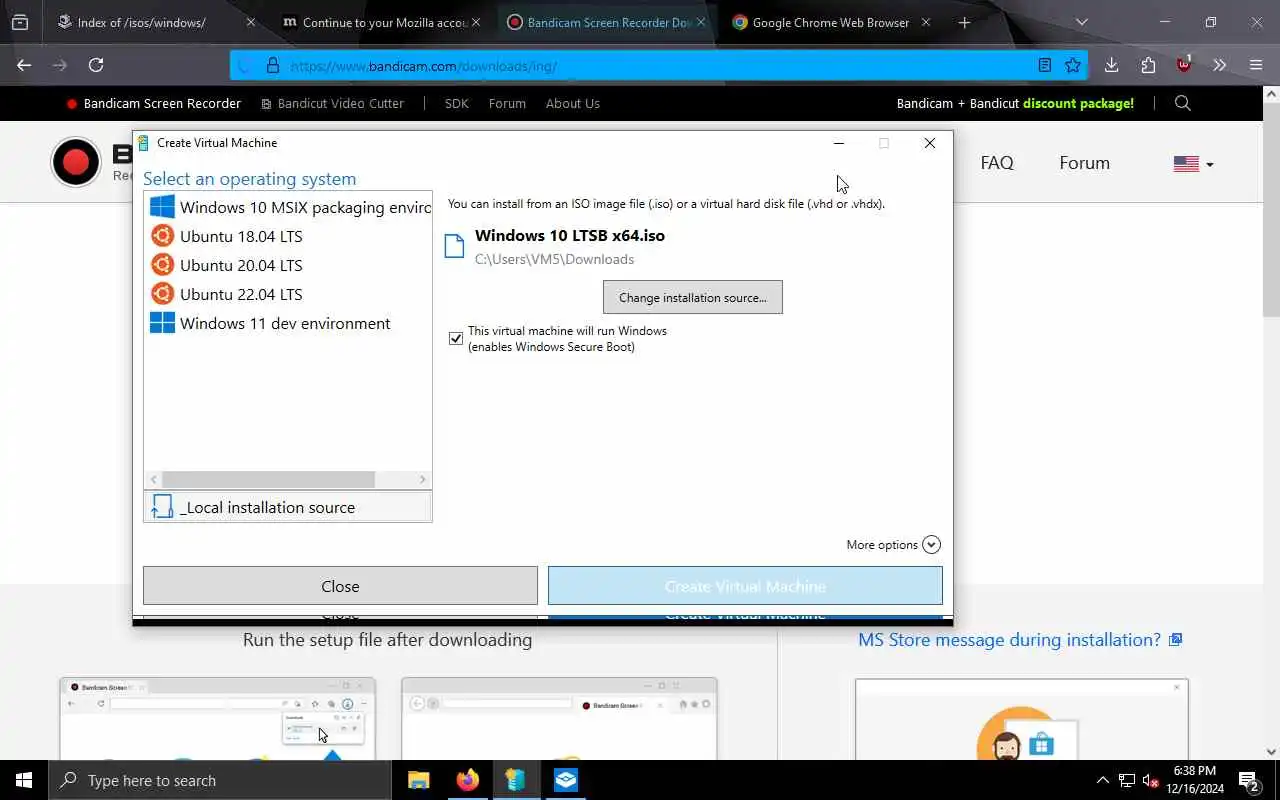Select Windows 10 MSIX packaging environment

click(x=288, y=207)
